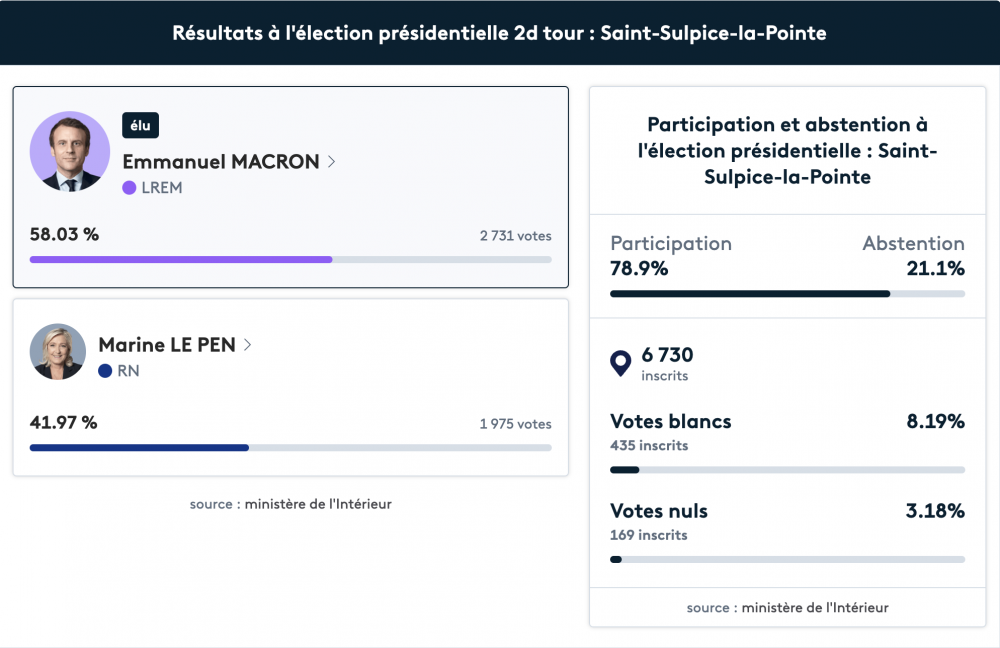
Task: Click the Participation 78.9% progress bar
Action: [787, 294]
